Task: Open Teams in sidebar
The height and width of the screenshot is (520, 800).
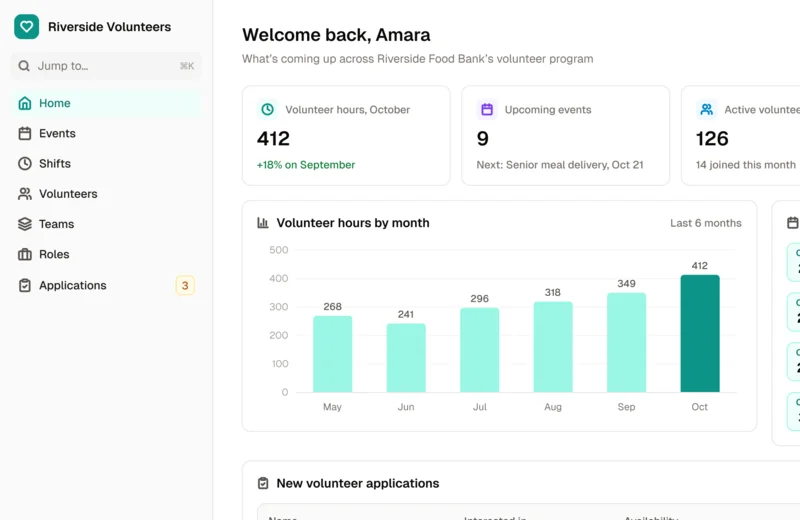Action: [x=106, y=224]
